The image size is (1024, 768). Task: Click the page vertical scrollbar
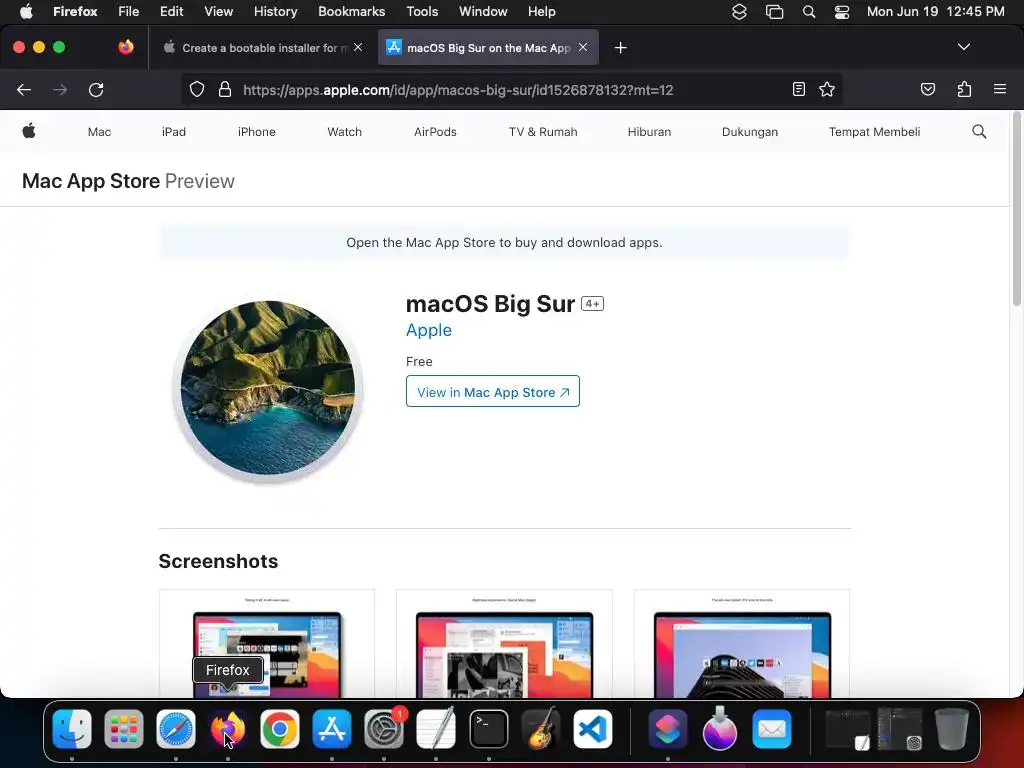pyautogui.click(x=1017, y=209)
